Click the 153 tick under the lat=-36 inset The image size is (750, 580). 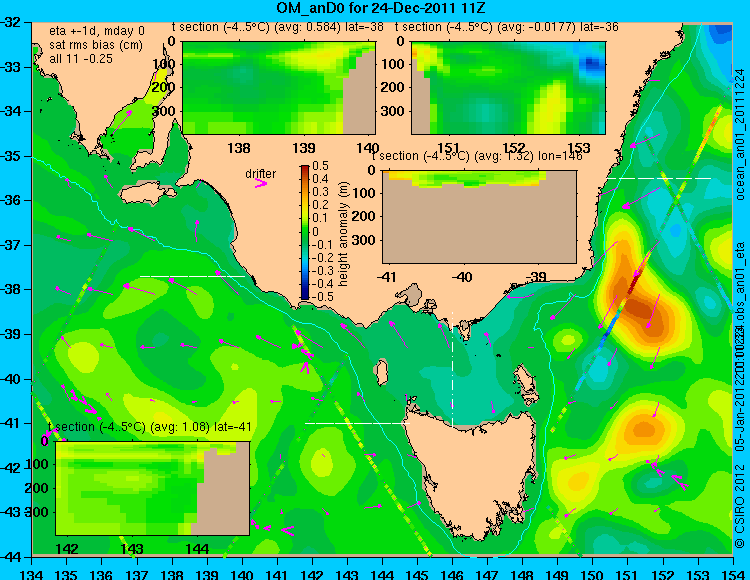tap(579, 148)
